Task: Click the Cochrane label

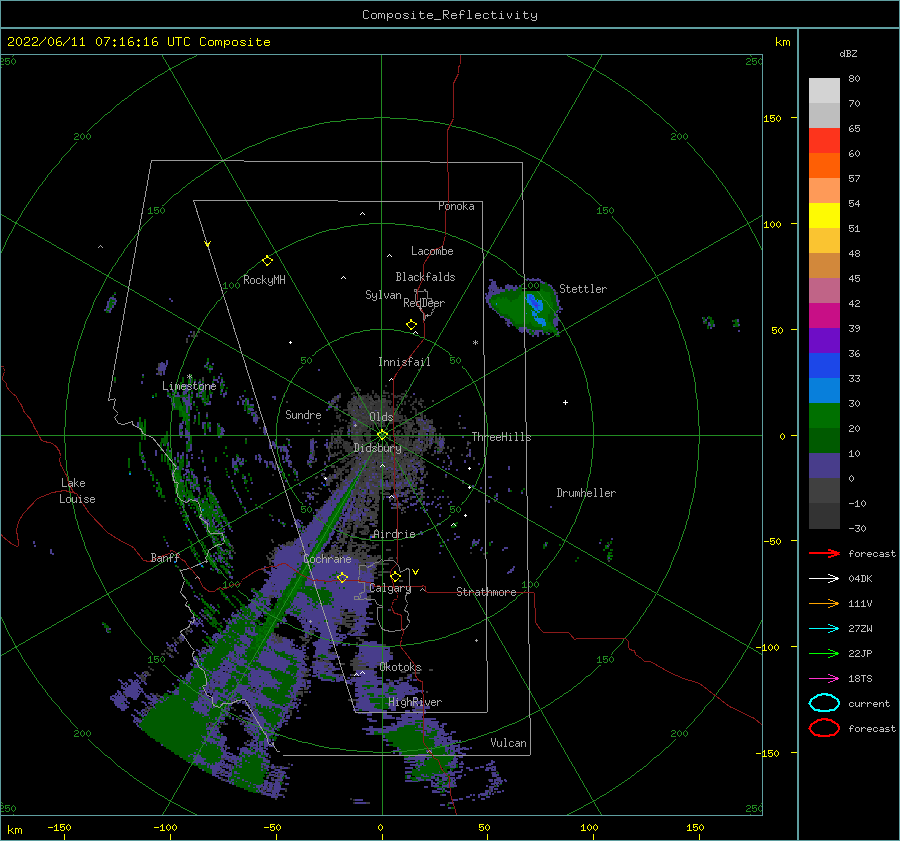Action: coord(327,559)
